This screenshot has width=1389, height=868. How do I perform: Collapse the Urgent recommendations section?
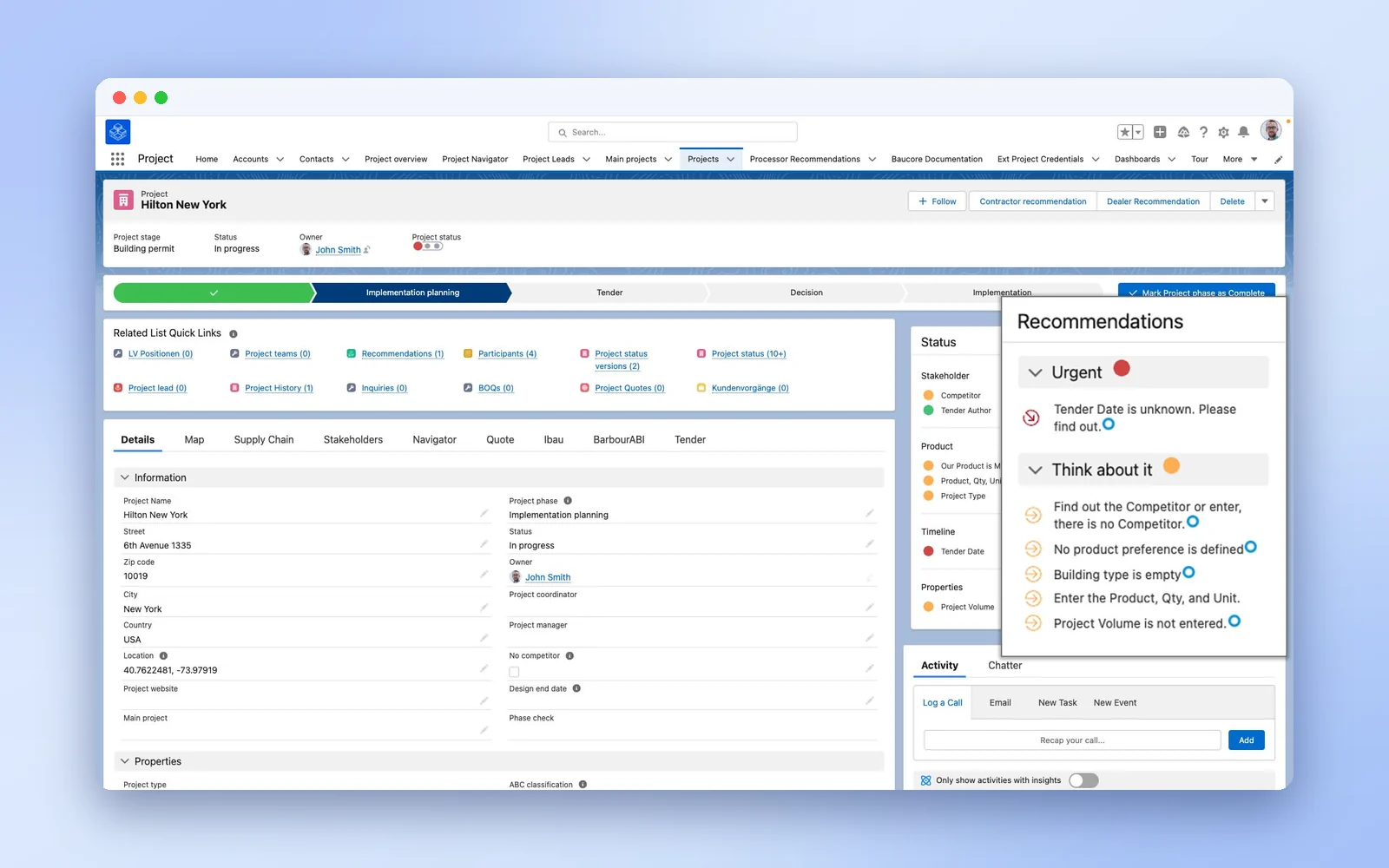coord(1035,372)
